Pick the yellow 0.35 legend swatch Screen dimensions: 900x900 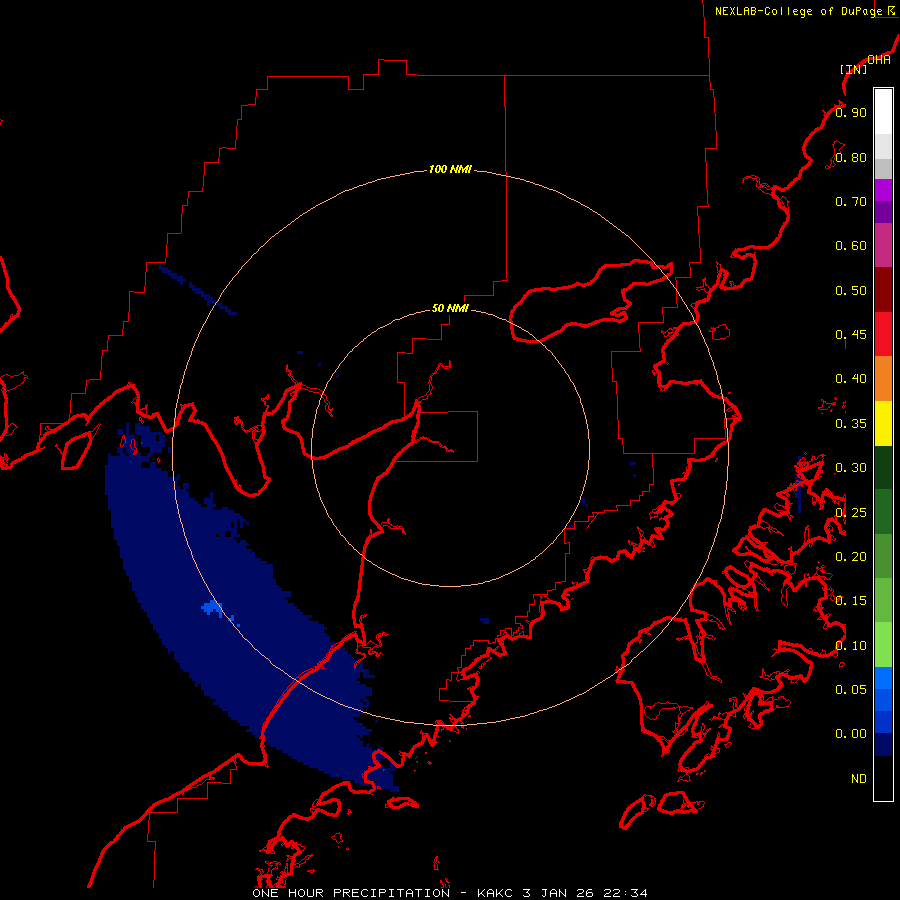point(883,423)
